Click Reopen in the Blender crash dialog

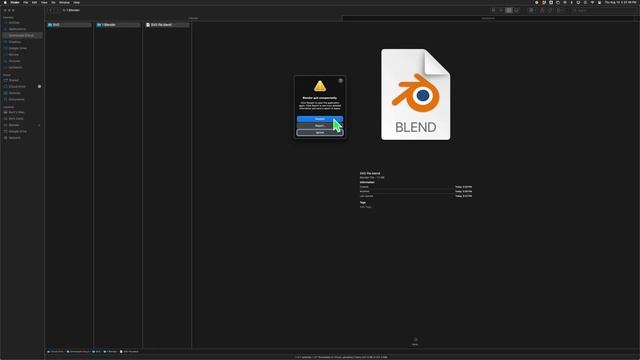point(320,119)
